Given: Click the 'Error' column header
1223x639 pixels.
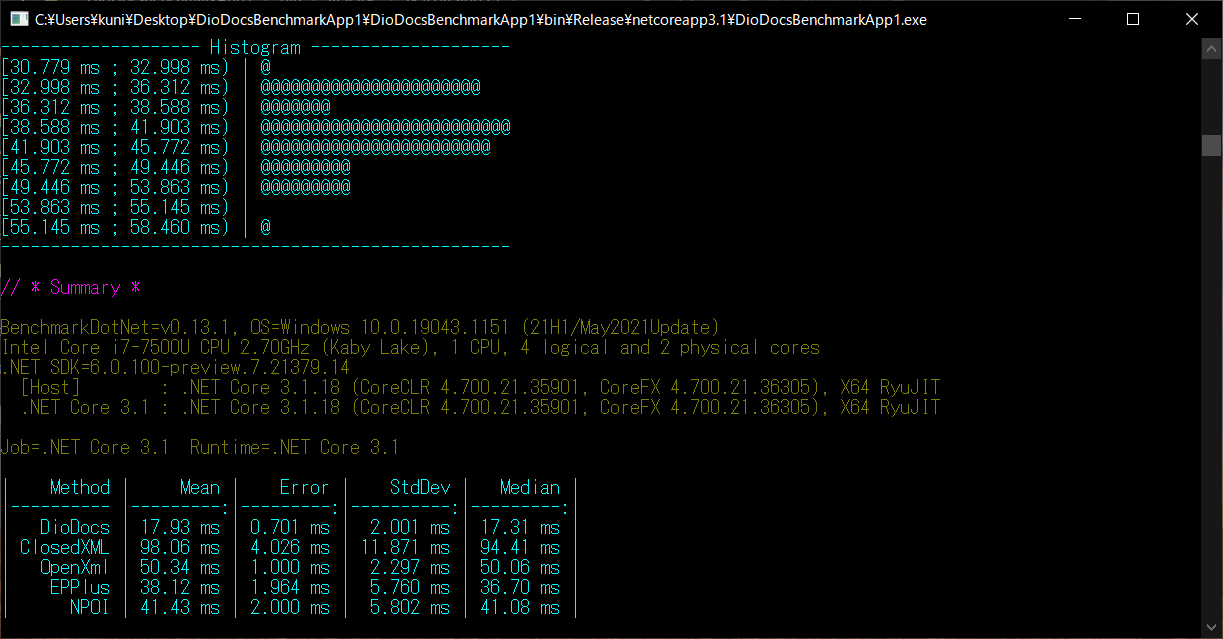Looking at the screenshot, I should point(305,487).
